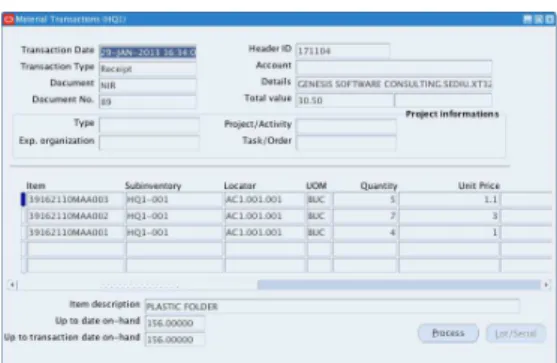Click the Oracle window icon in title bar
Viewport: 557px width, 363px height.
9,19
